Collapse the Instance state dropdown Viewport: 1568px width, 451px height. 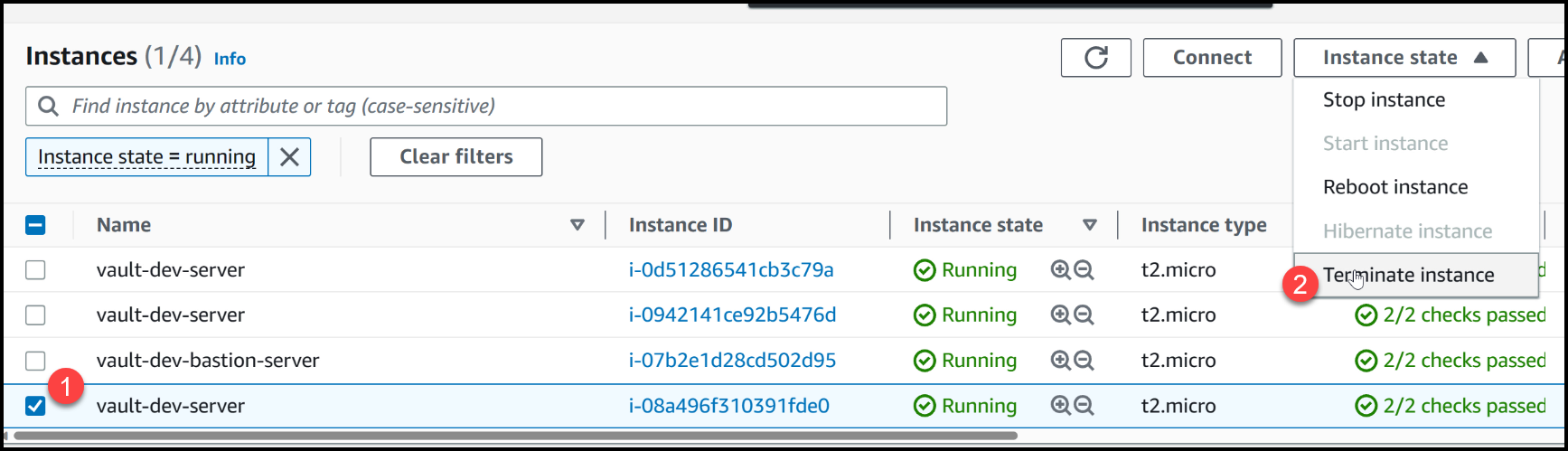tap(1404, 58)
